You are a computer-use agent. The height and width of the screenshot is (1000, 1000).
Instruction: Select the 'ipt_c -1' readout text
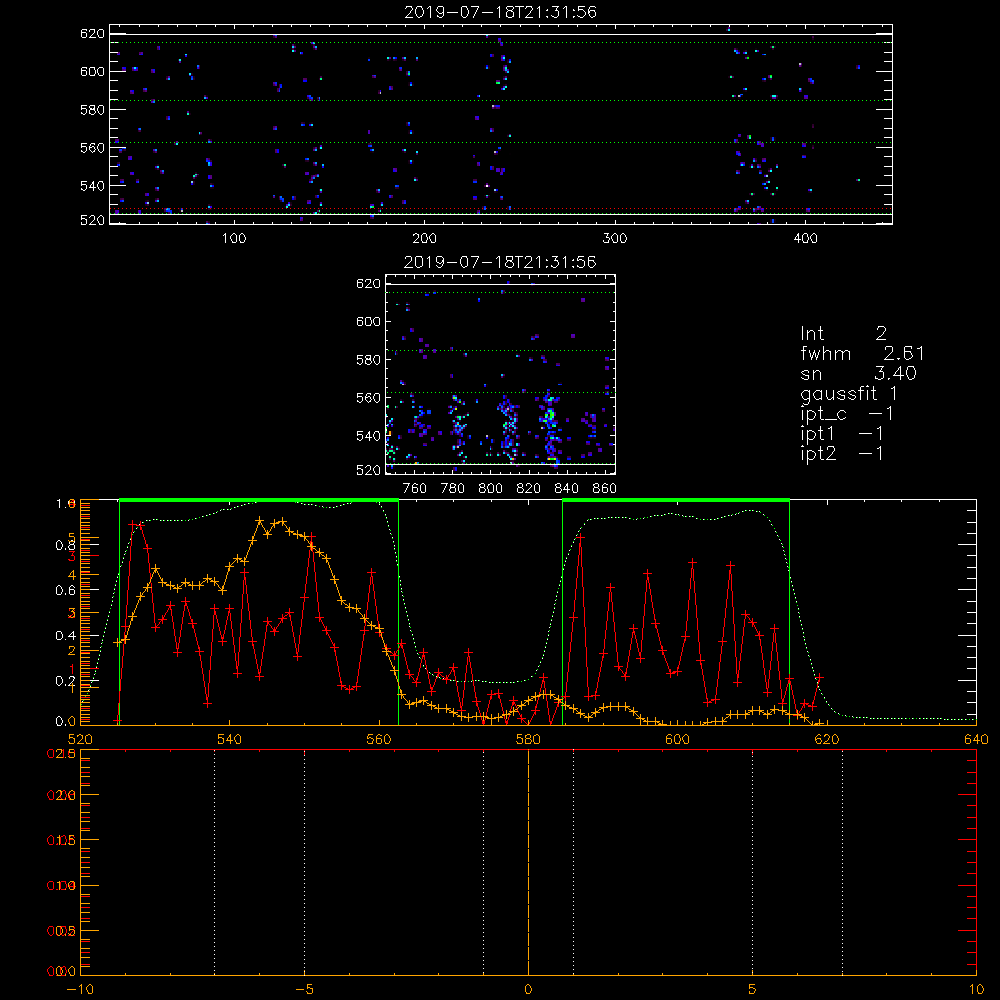[x=847, y=414]
